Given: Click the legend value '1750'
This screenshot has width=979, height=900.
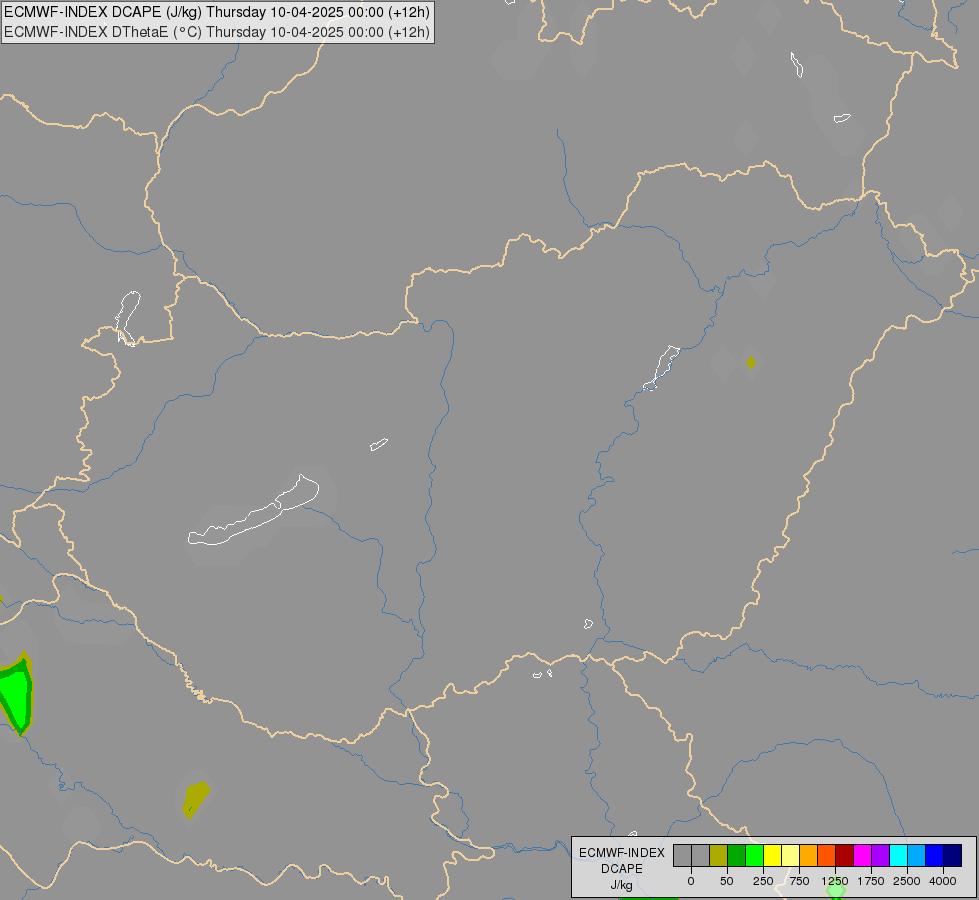Looking at the screenshot, I should tap(870, 881).
